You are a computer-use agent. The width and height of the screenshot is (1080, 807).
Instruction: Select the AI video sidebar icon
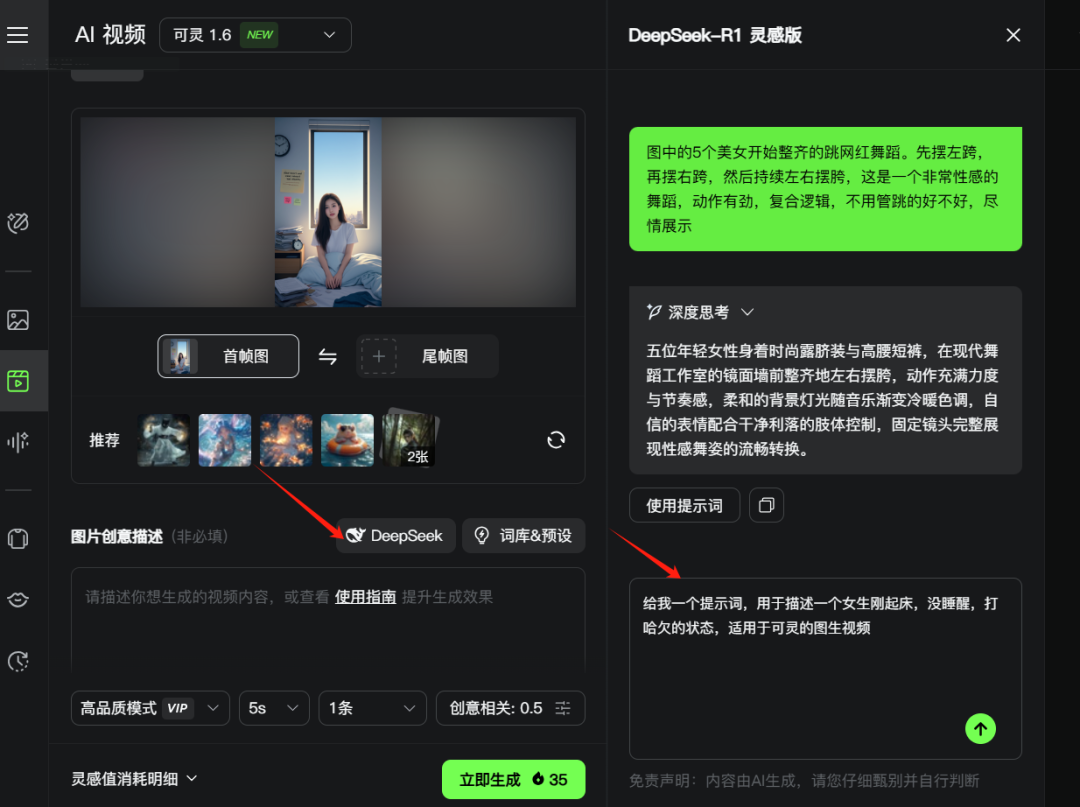(18, 381)
